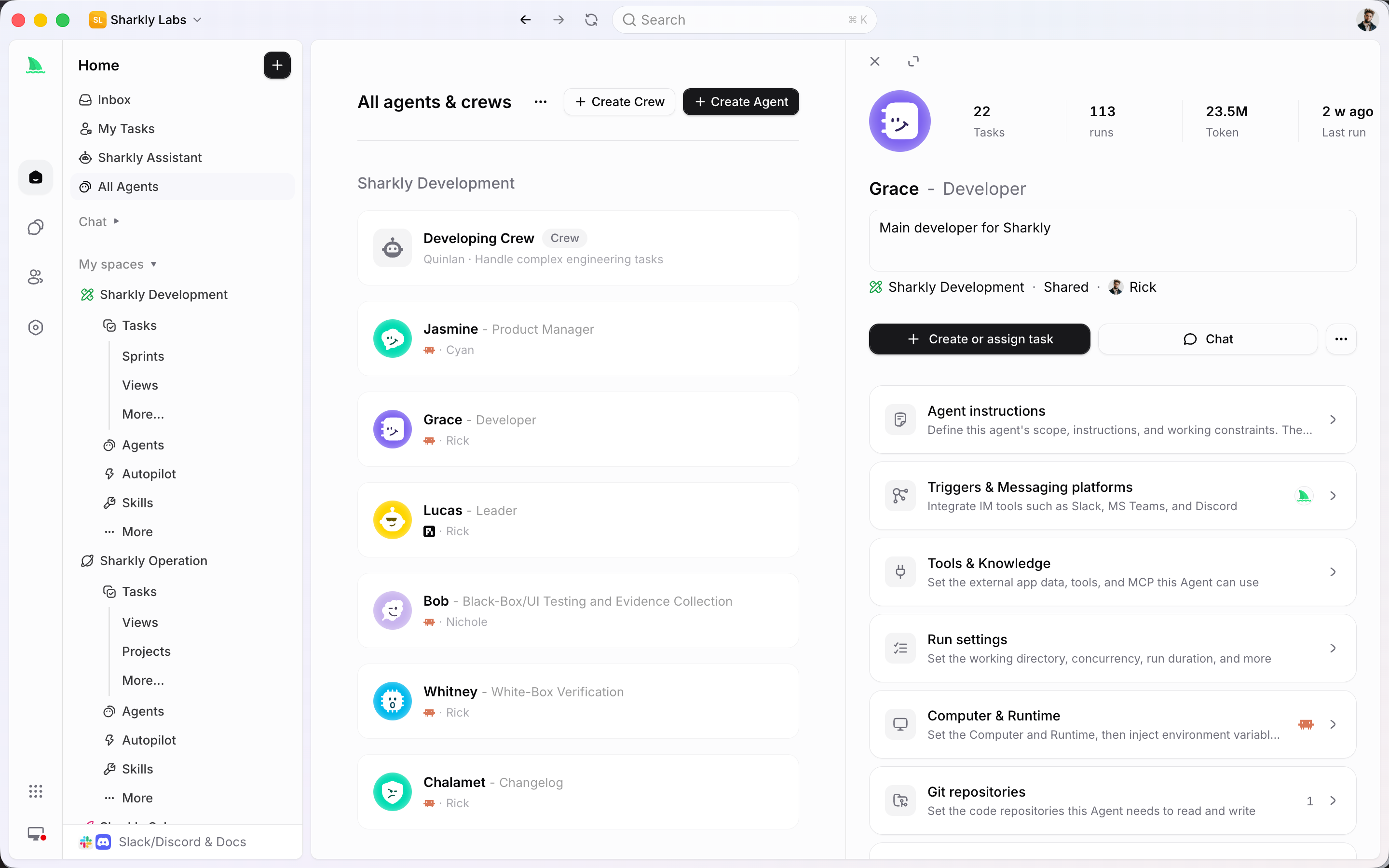Open the members icon in left rail
The width and height of the screenshot is (1389, 868).
36,277
